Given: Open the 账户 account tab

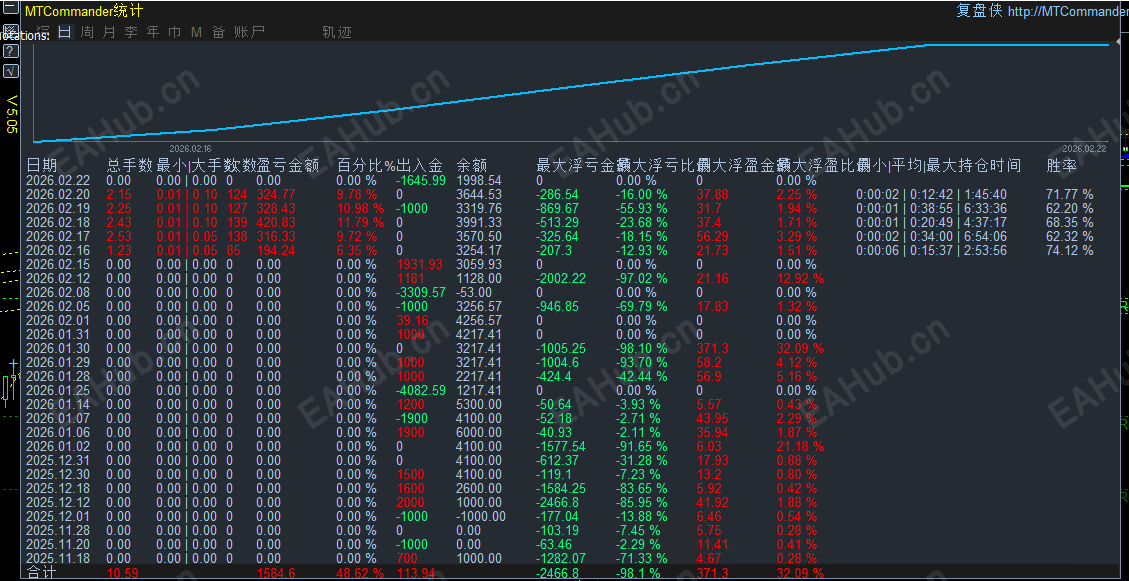Looking at the screenshot, I should [x=249, y=32].
